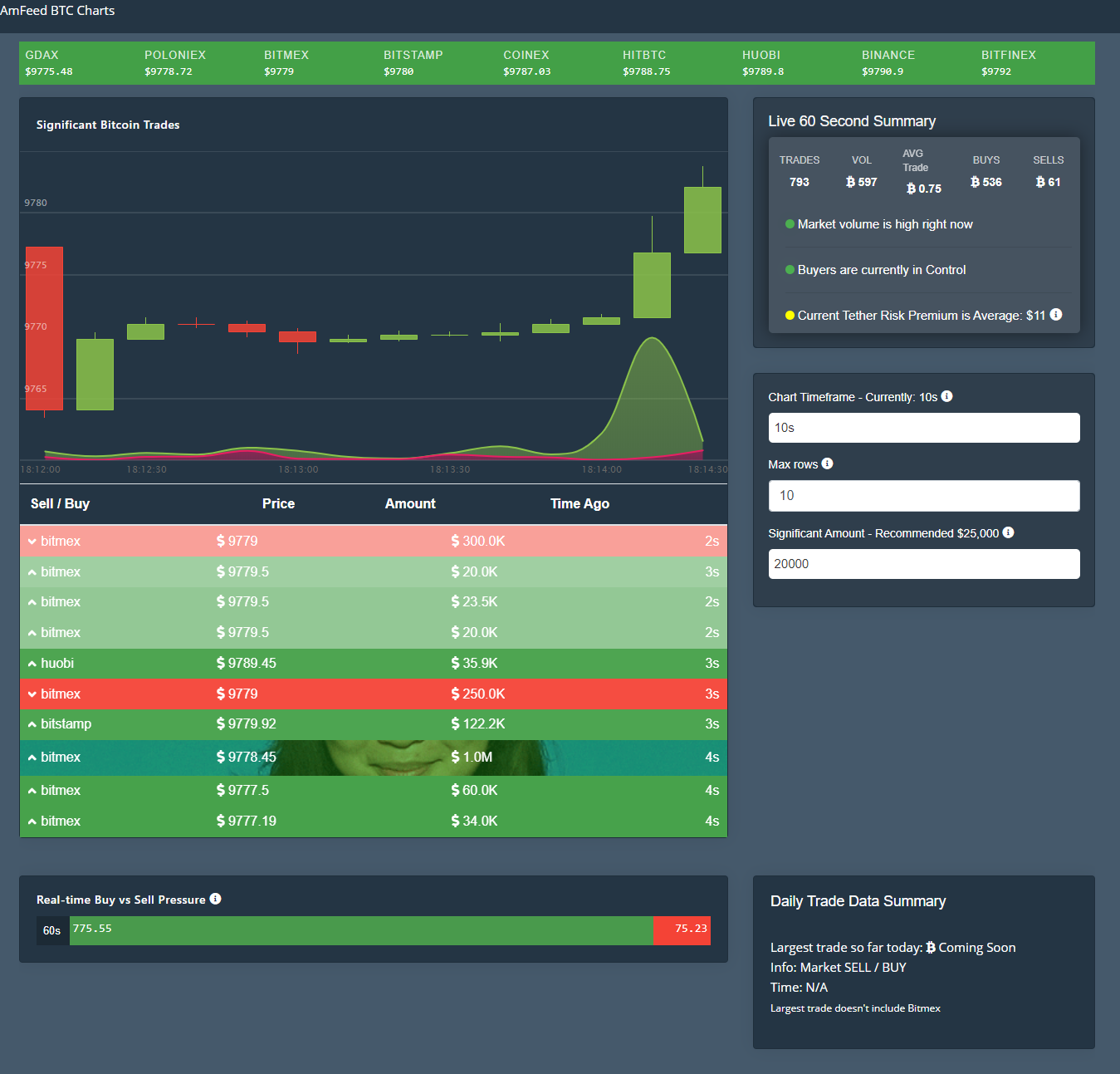Viewport: 1120px width, 1074px height.
Task: Click the text Info: Market SELL / BUY
Action: click(839, 968)
